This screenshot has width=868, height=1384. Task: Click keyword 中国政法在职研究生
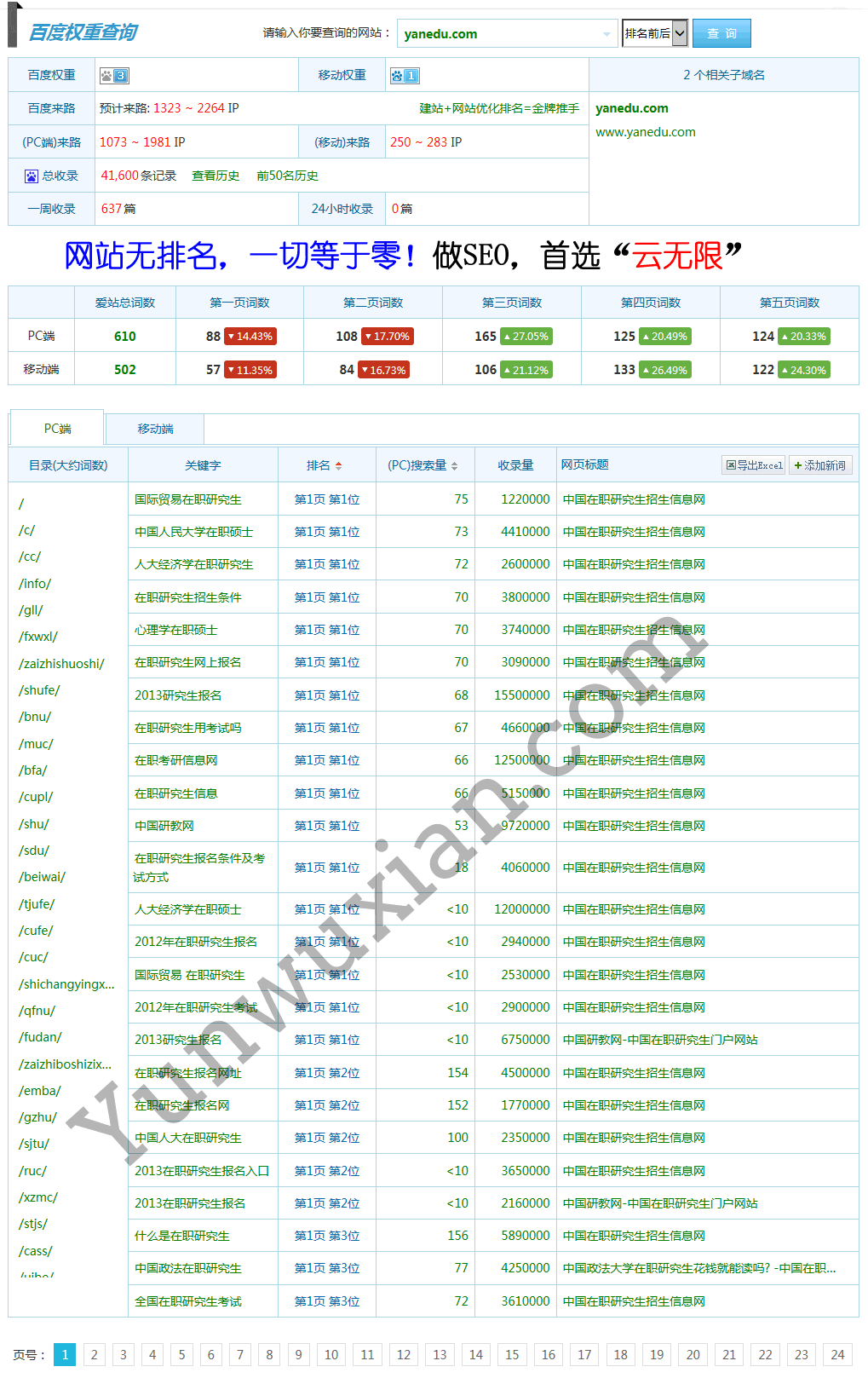click(188, 1268)
